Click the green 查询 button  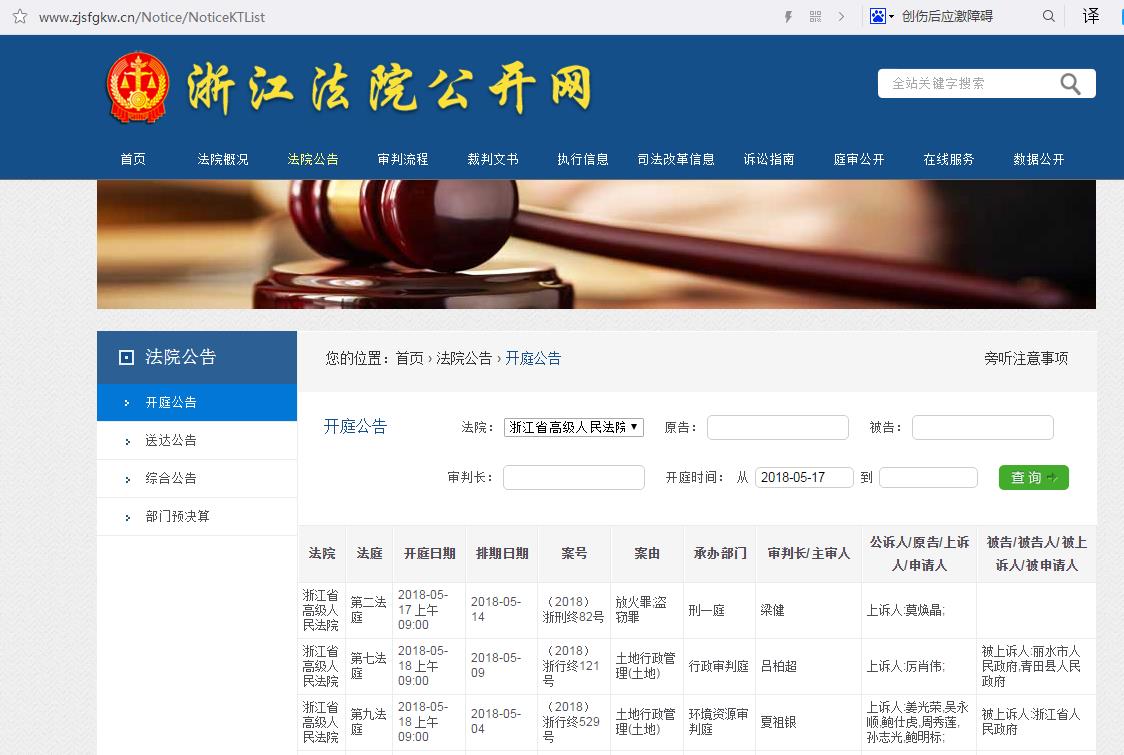click(x=1034, y=478)
